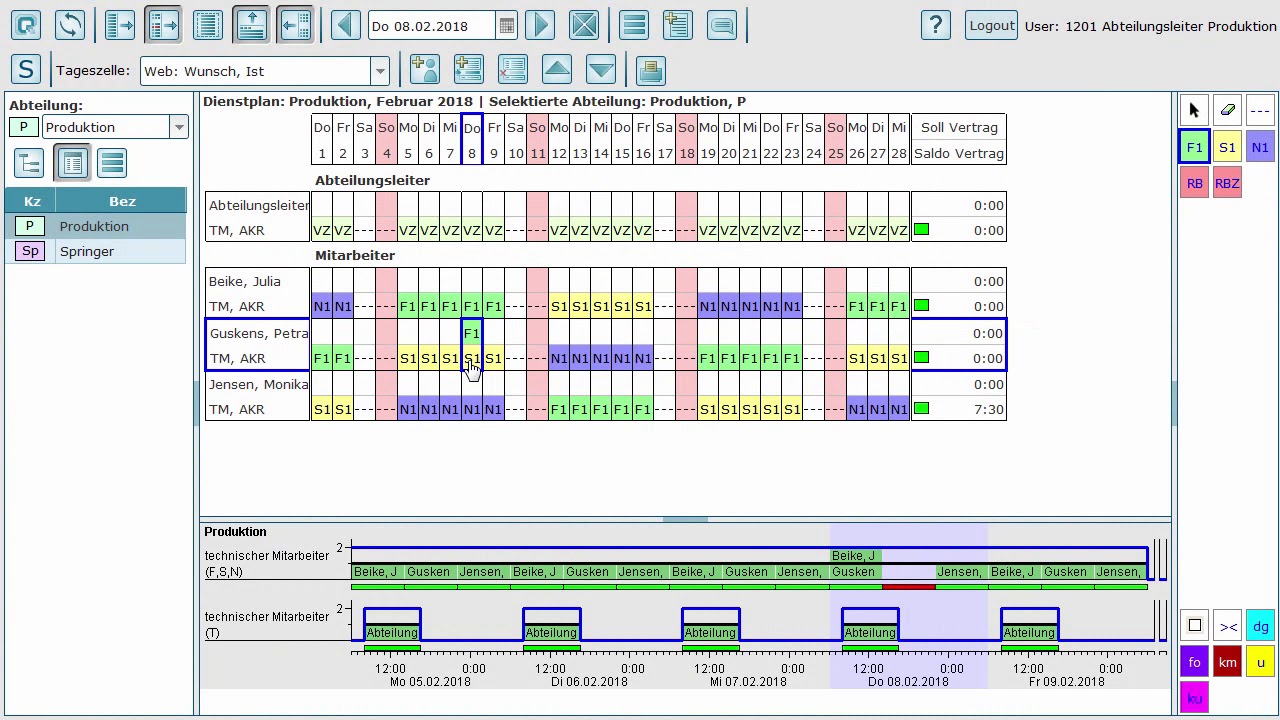Image resolution: width=1280 pixels, height=720 pixels.
Task: Click the horizontal splitter handle above Produktion chart
Action: click(686, 519)
